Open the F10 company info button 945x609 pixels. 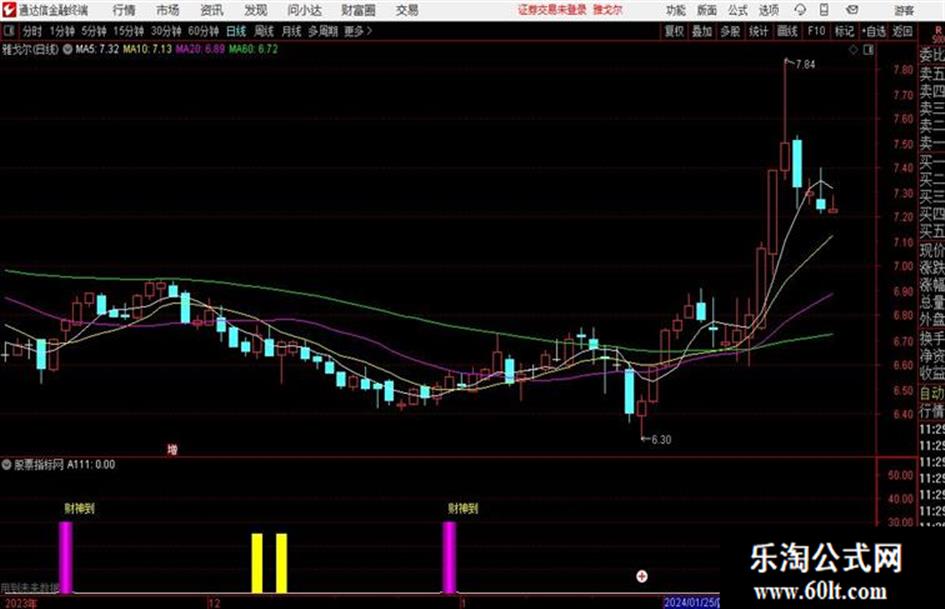pyautogui.click(x=816, y=31)
